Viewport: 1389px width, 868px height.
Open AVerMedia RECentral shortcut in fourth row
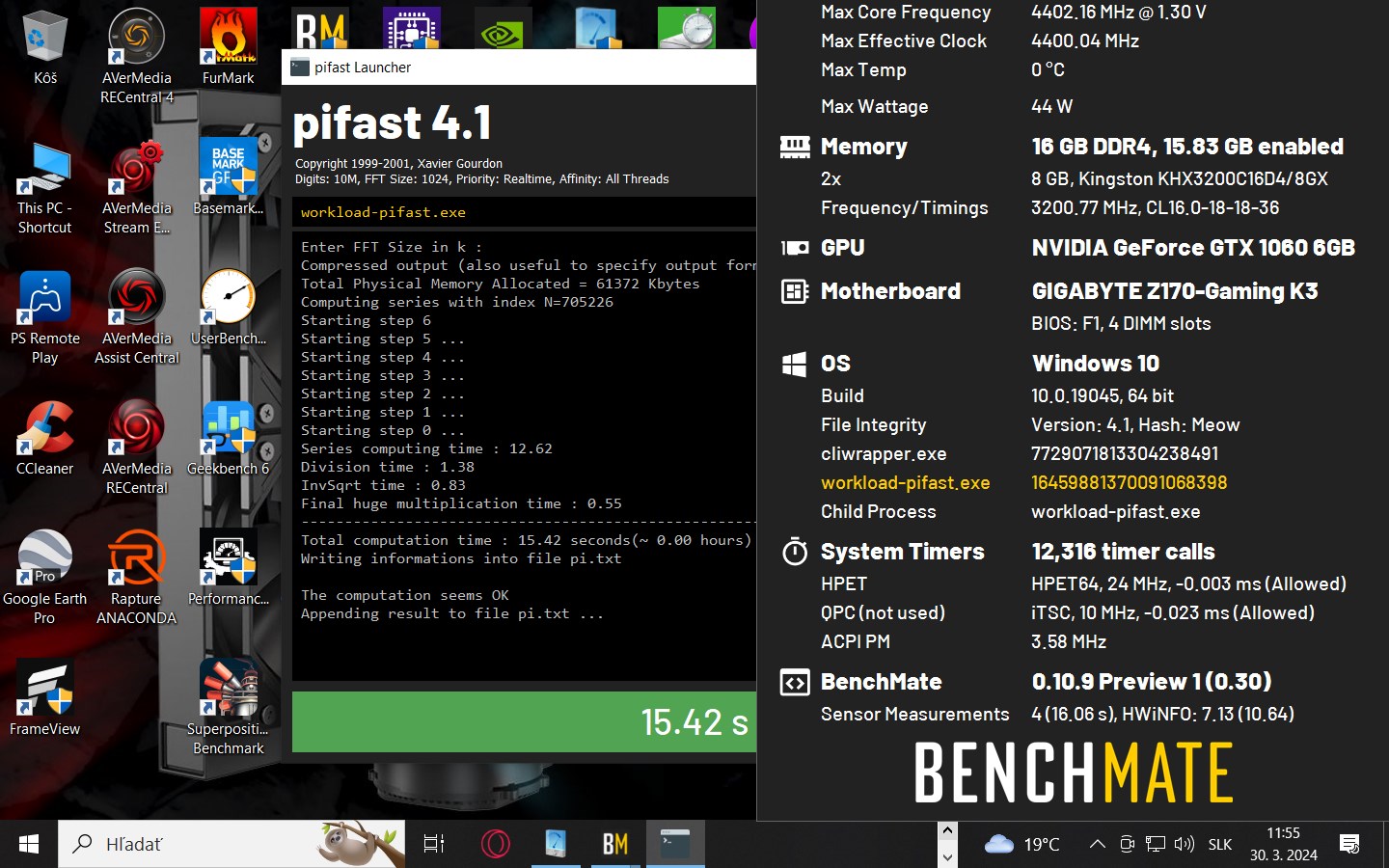click(x=136, y=448)
